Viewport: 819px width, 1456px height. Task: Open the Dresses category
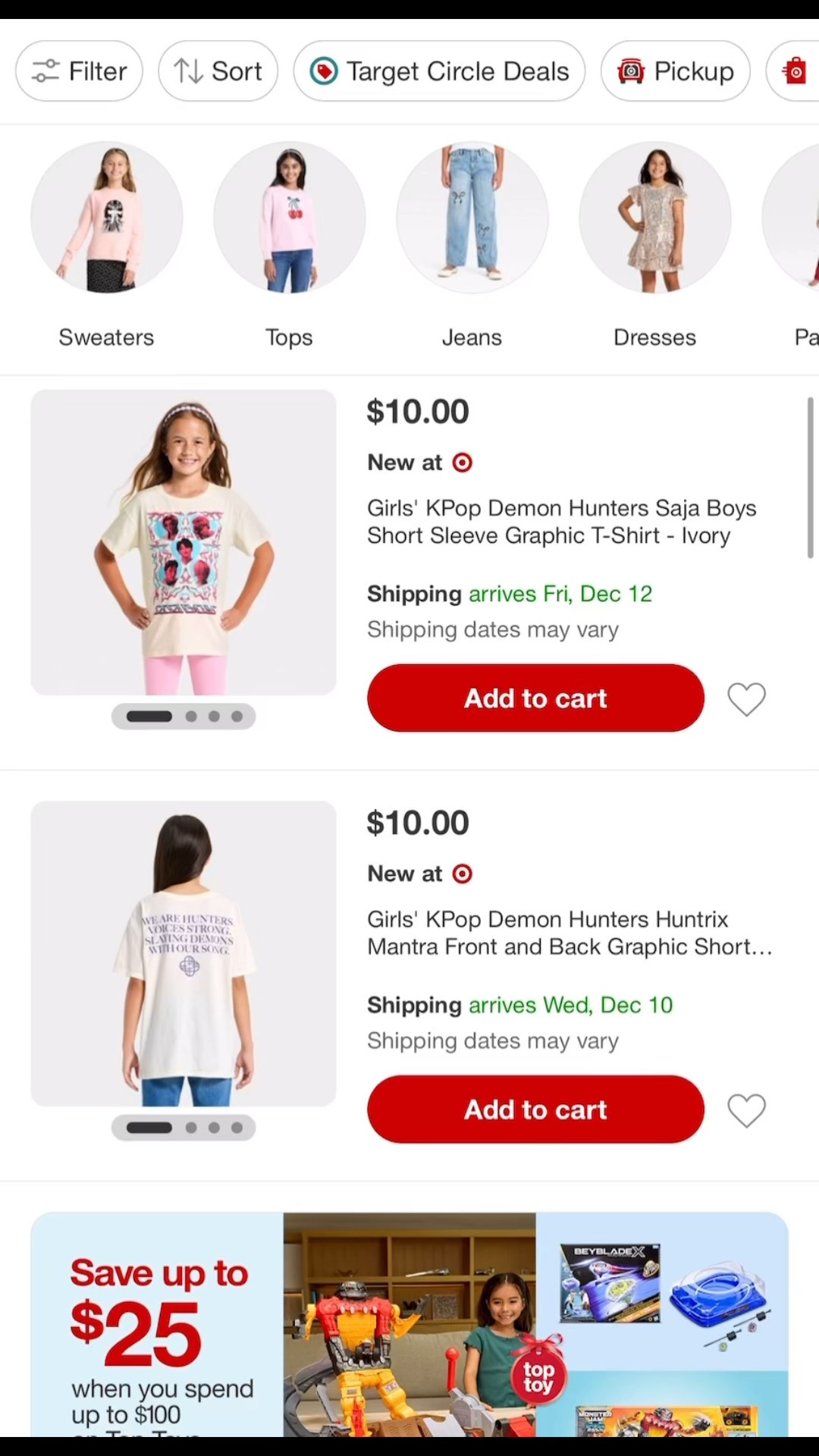click(x=654, y=218)
